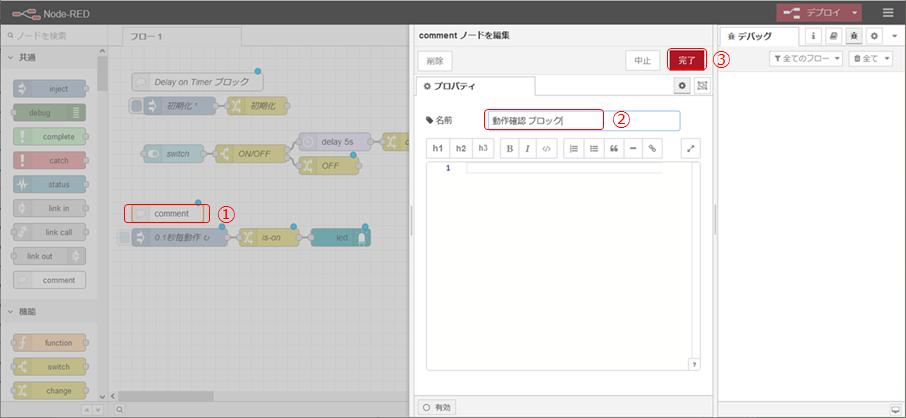906x418 pixels.
Task: Open the 全てのフロー filter dropdown
Action: coord(806,60)
